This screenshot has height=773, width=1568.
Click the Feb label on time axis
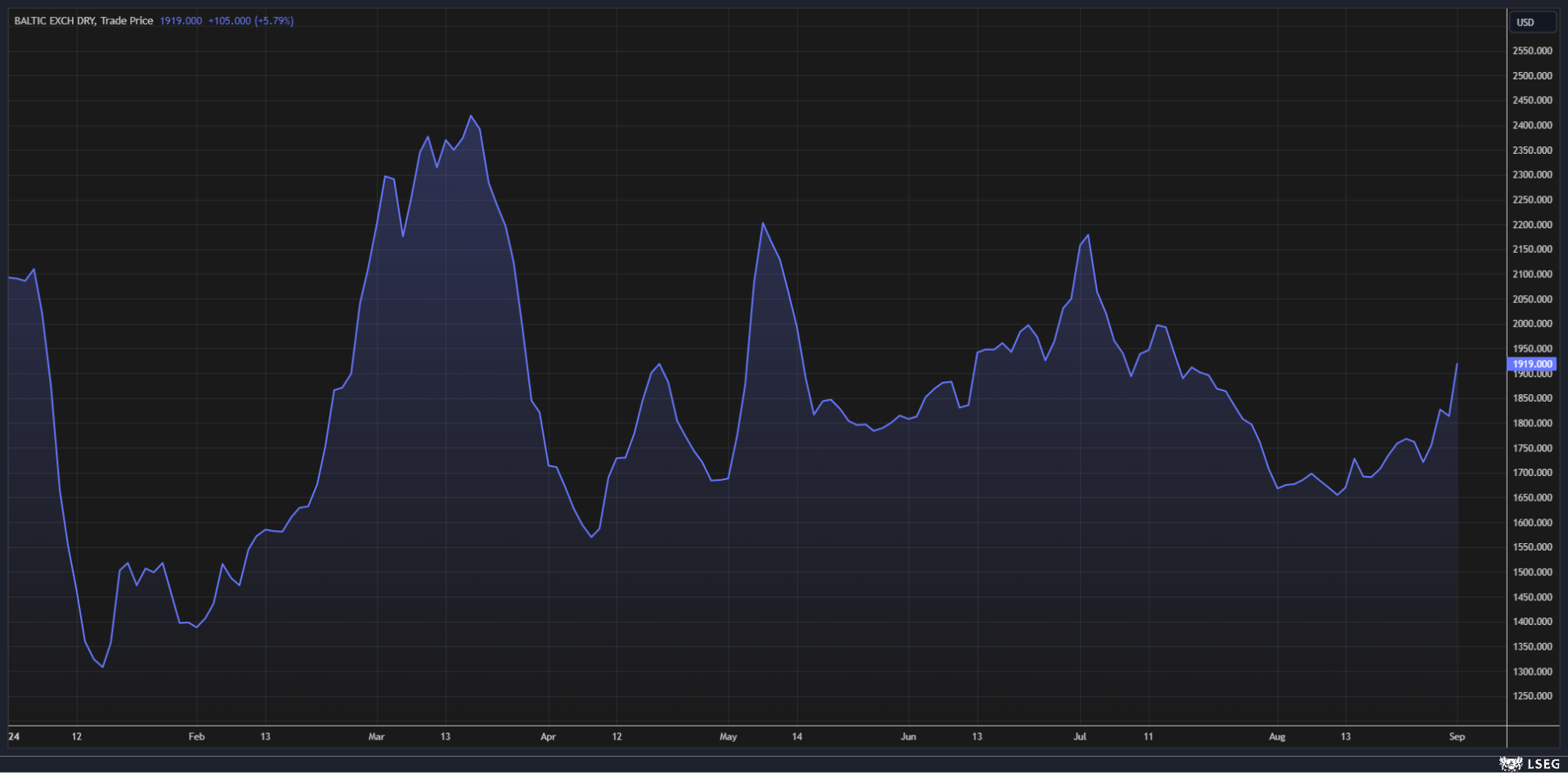tap(196, 736)
